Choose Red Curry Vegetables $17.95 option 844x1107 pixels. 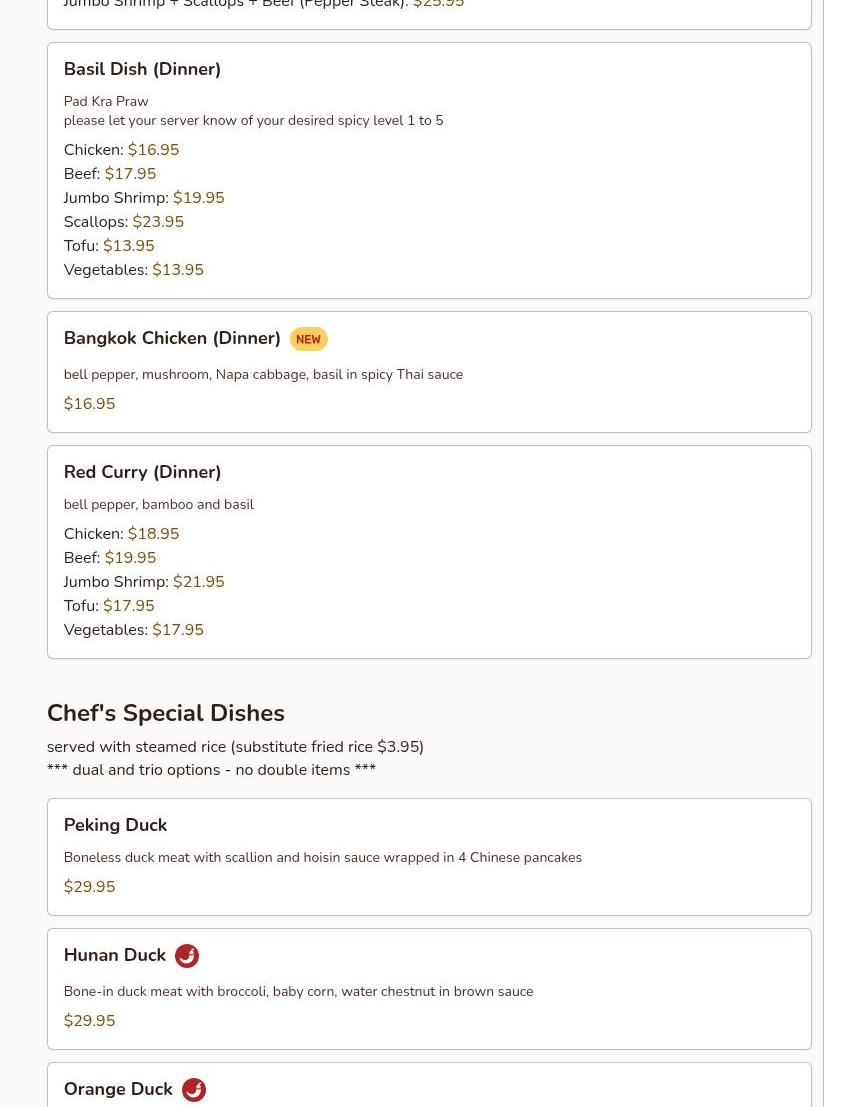(x=133, y=630)
